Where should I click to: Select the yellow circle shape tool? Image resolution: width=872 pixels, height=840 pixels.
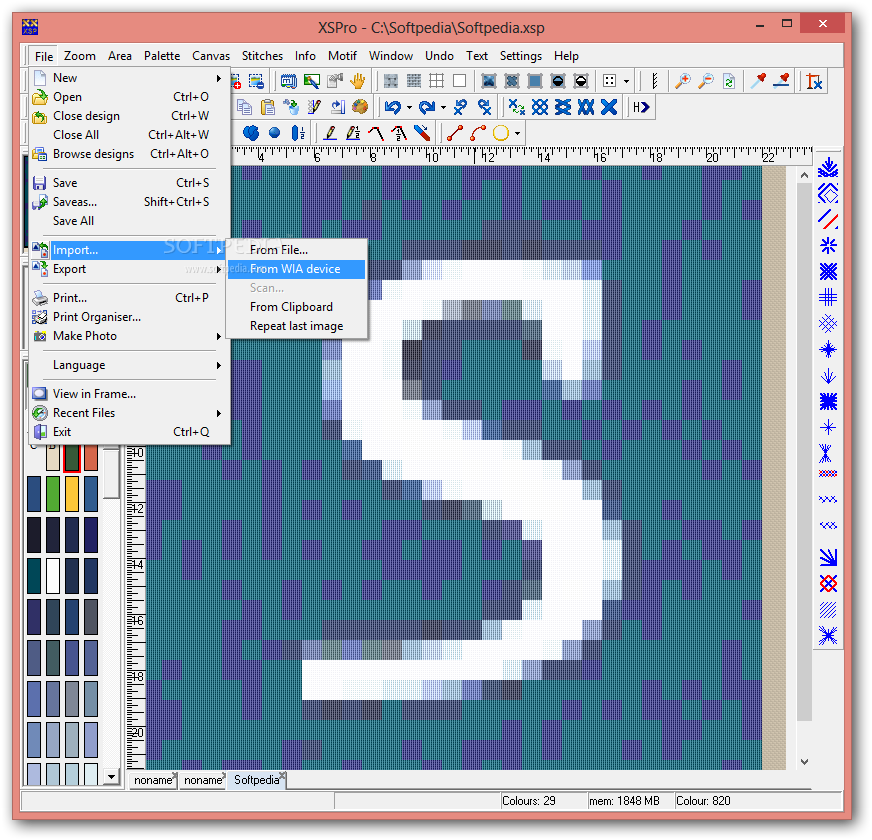pyautogui.click(x=501, y=134)
